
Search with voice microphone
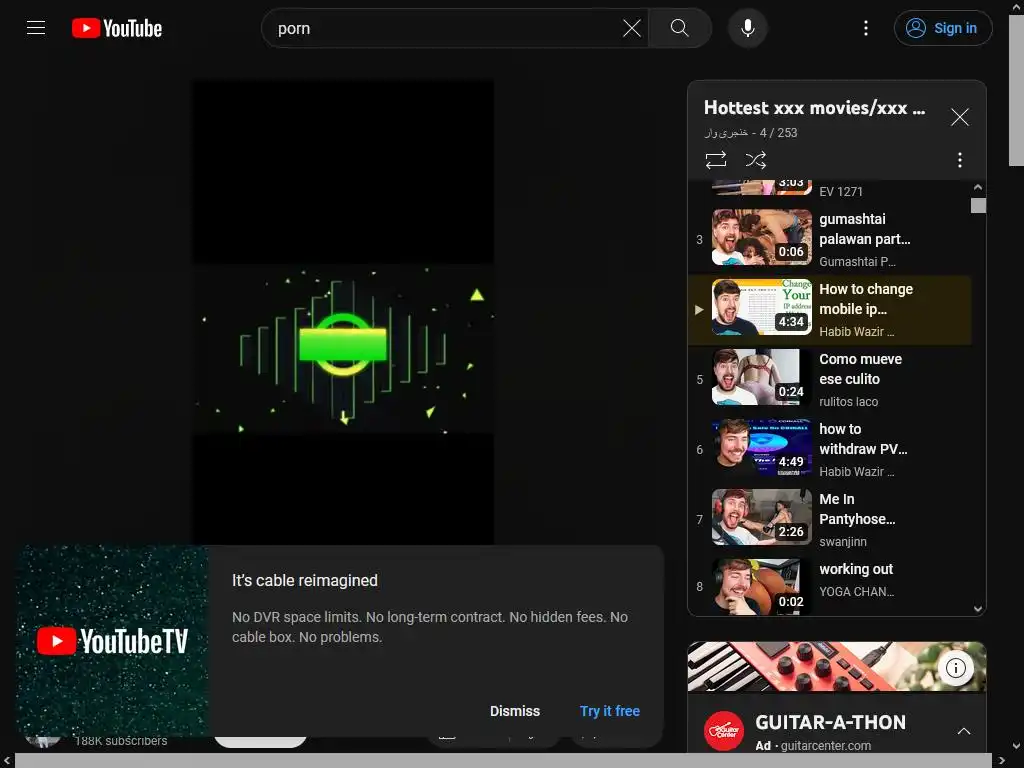[748, 28]
